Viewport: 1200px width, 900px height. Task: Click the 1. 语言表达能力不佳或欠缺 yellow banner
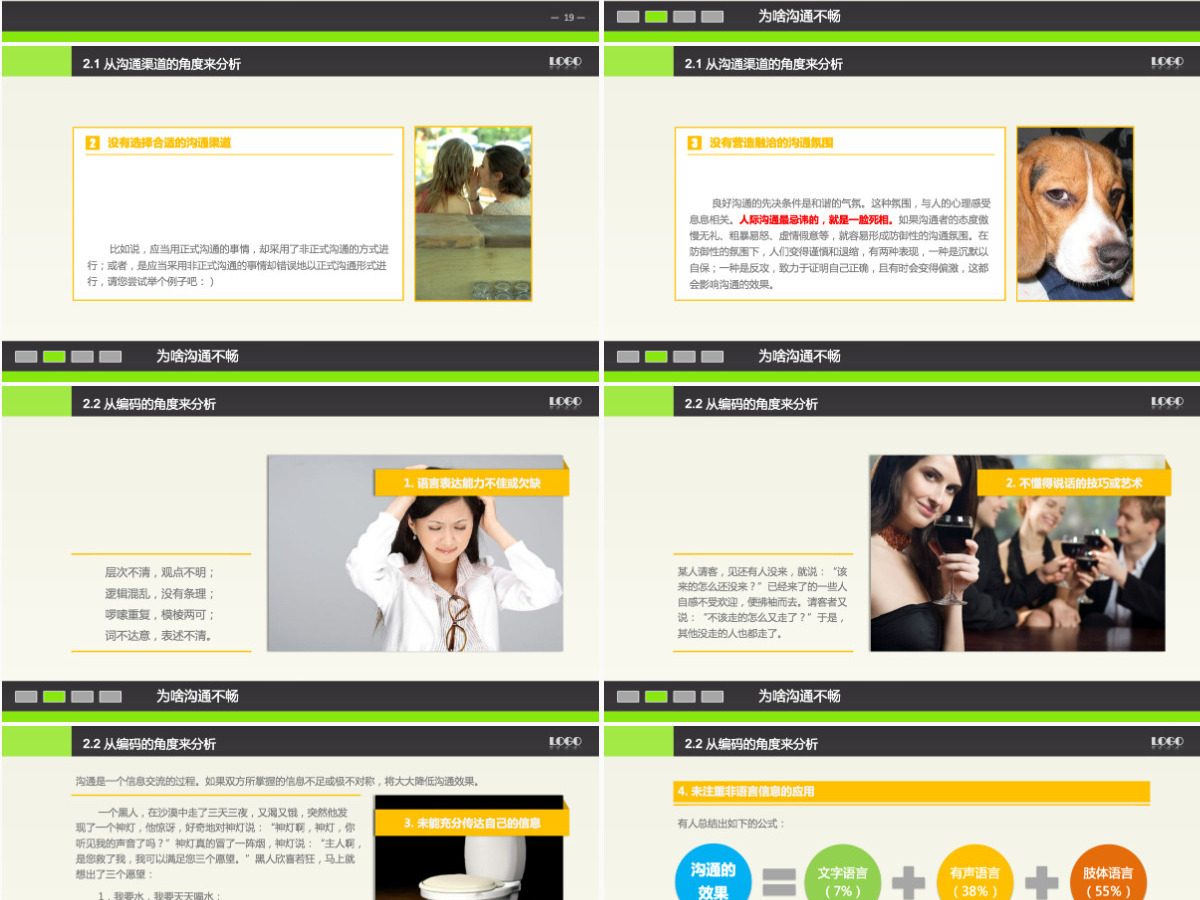point(471,483)
